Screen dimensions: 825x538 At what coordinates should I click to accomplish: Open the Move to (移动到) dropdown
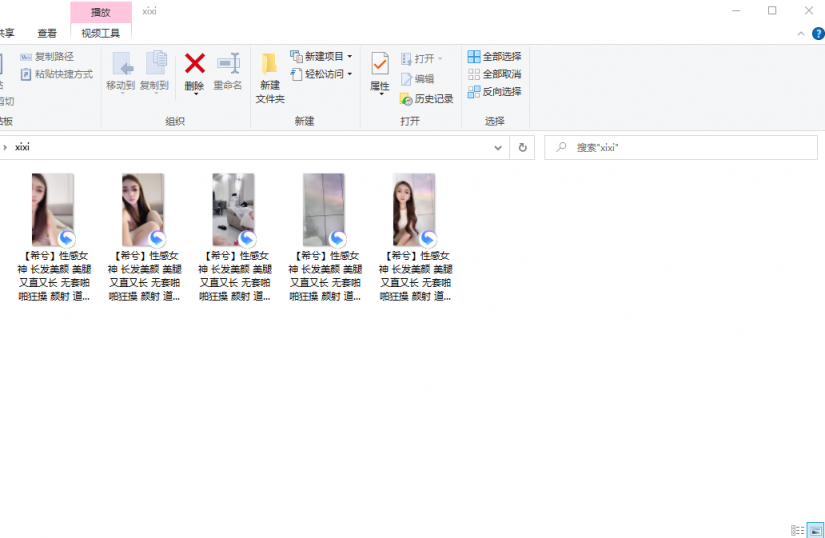click(121, 75)
